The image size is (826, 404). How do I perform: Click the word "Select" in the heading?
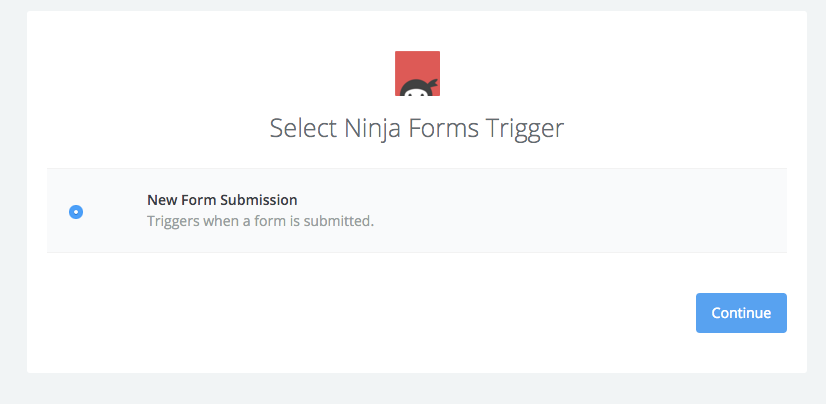[300, 128]
